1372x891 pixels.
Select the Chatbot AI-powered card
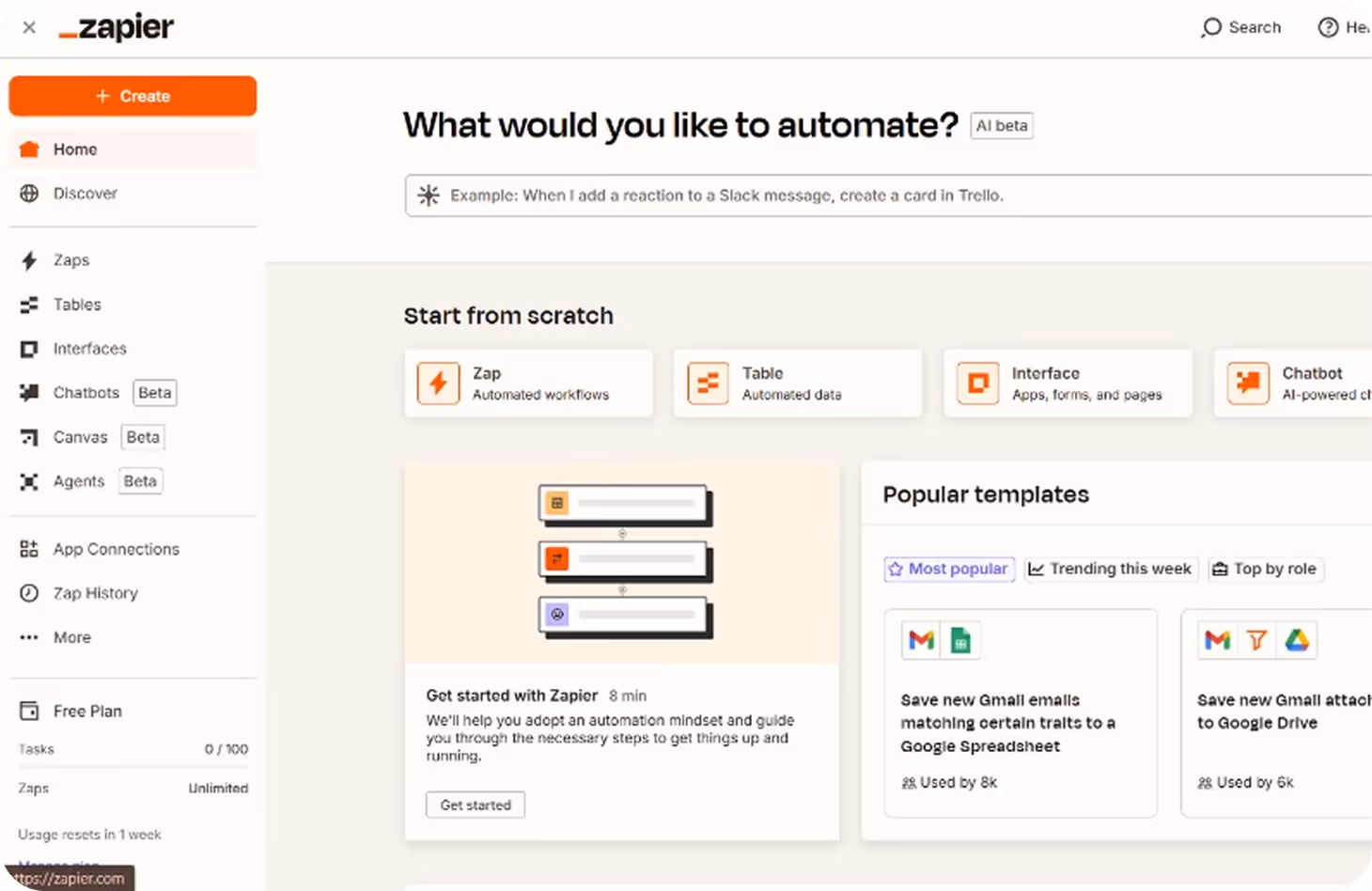point(1293,383)
